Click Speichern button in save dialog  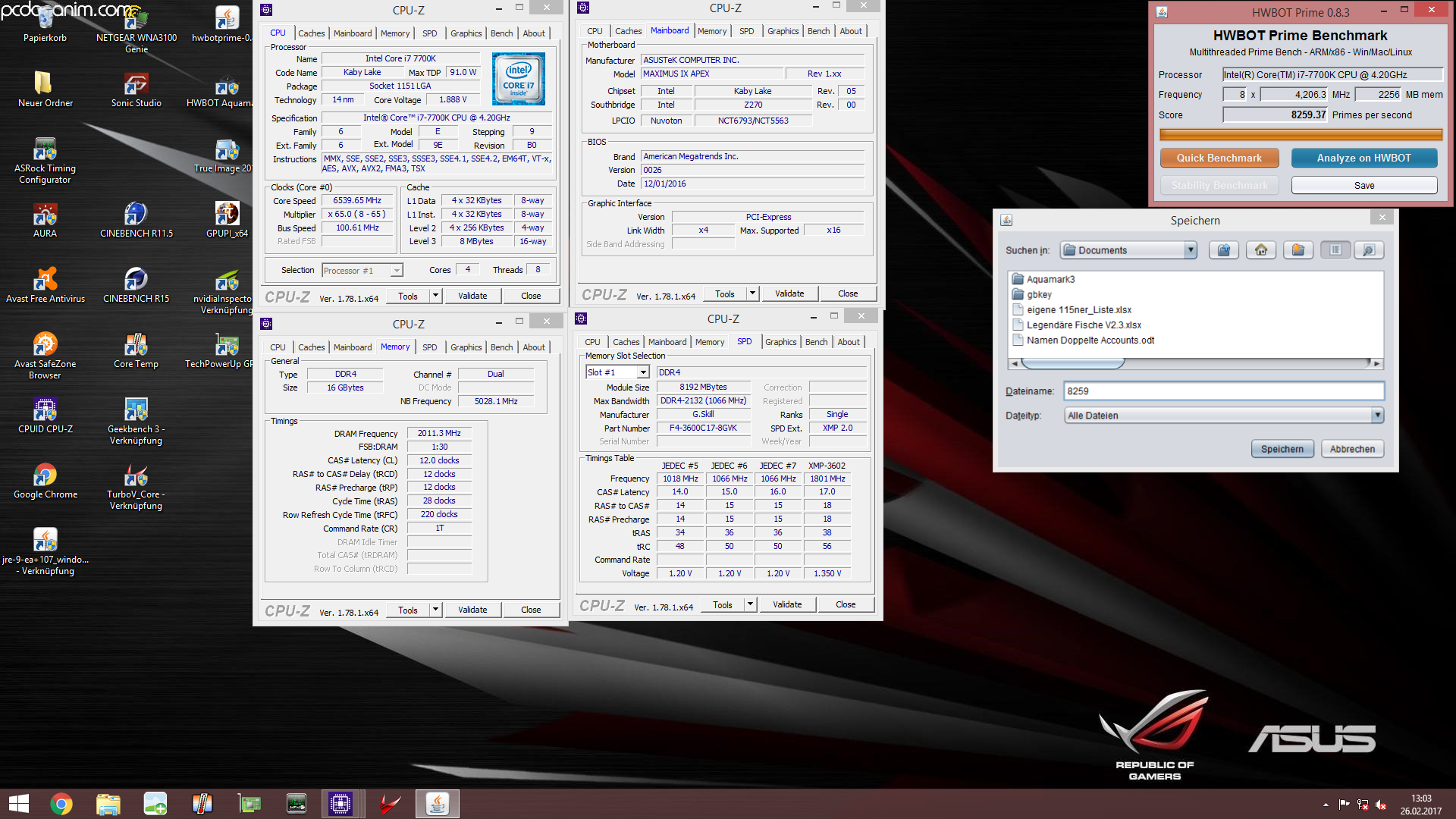[1282, 449]
